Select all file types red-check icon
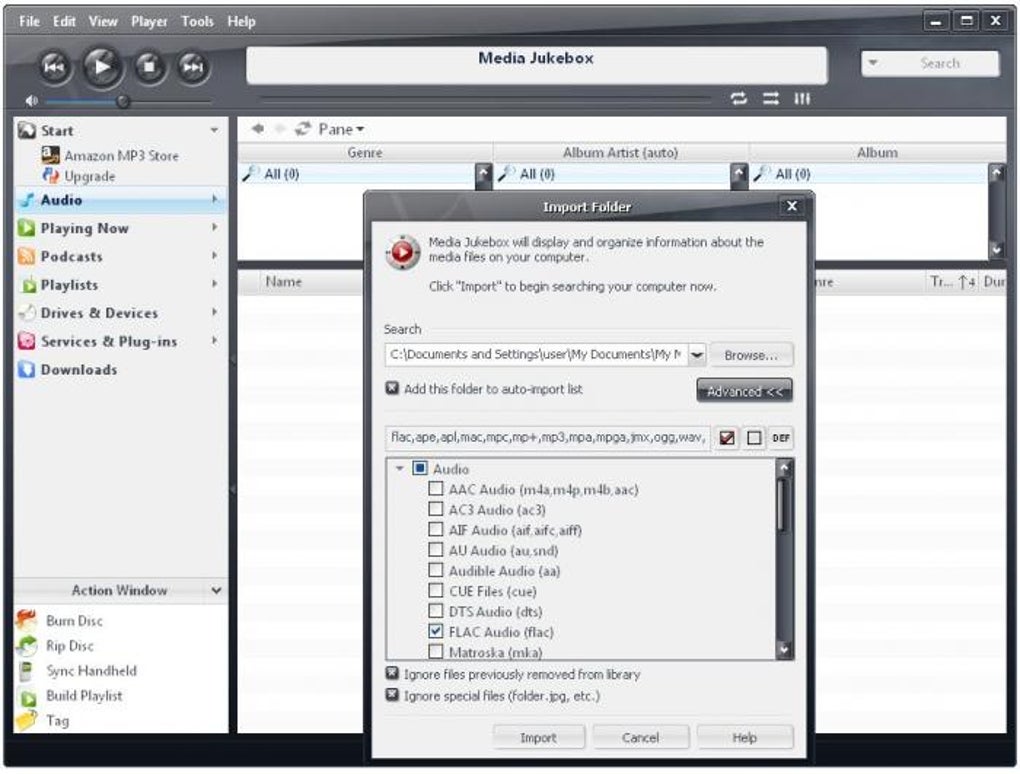Viewport: 1020px width, 774px height. (727, 438)
